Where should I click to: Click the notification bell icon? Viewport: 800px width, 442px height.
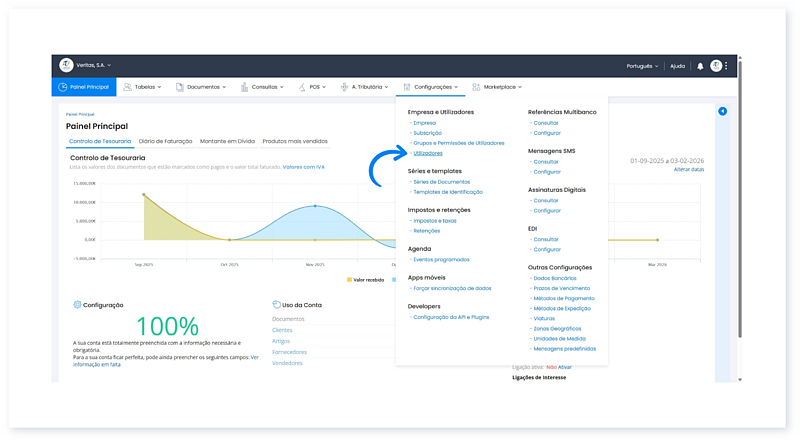tap(700, 66)
